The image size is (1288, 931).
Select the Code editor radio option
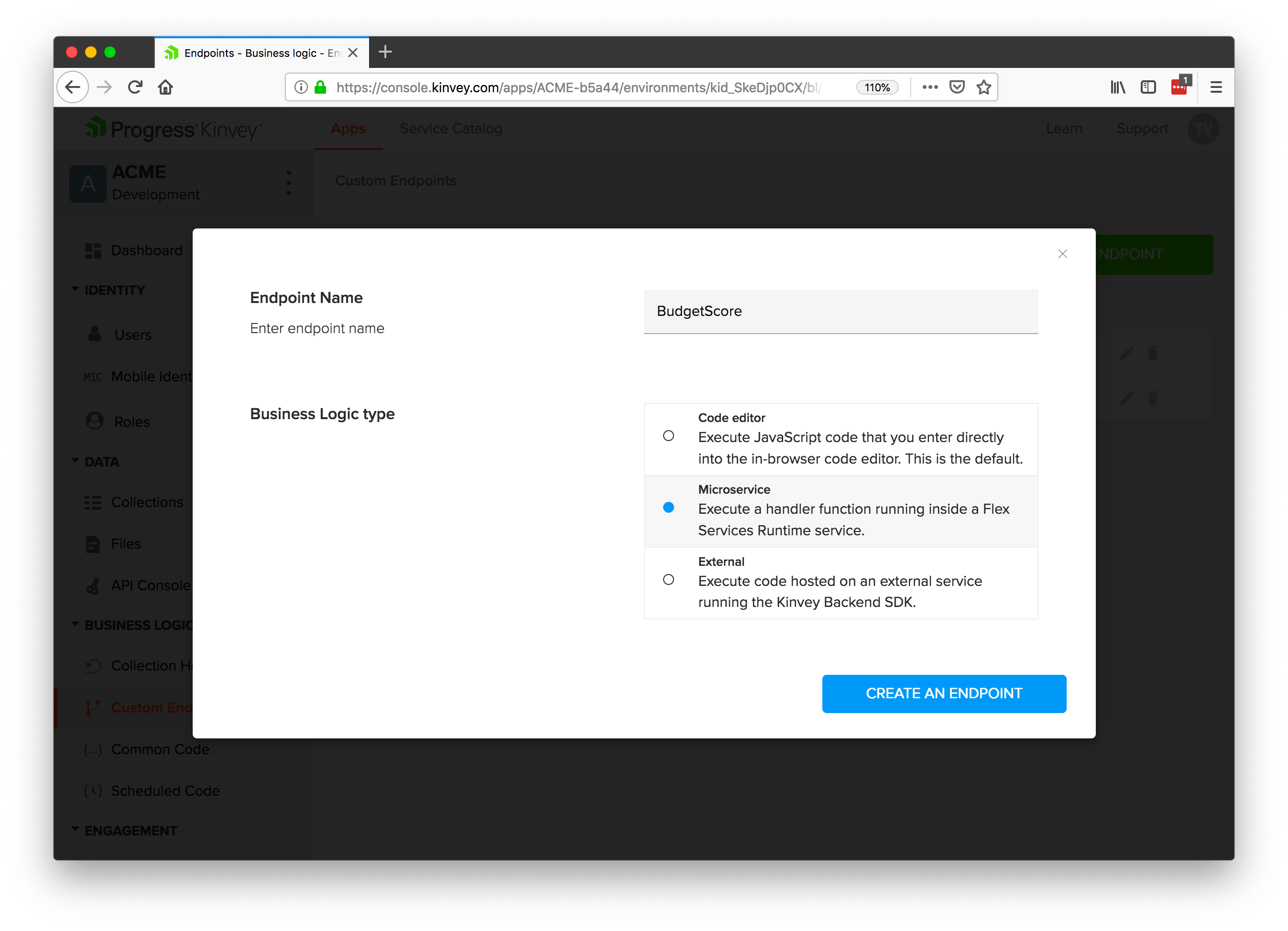pyautogui.click(x=668, y=435)
